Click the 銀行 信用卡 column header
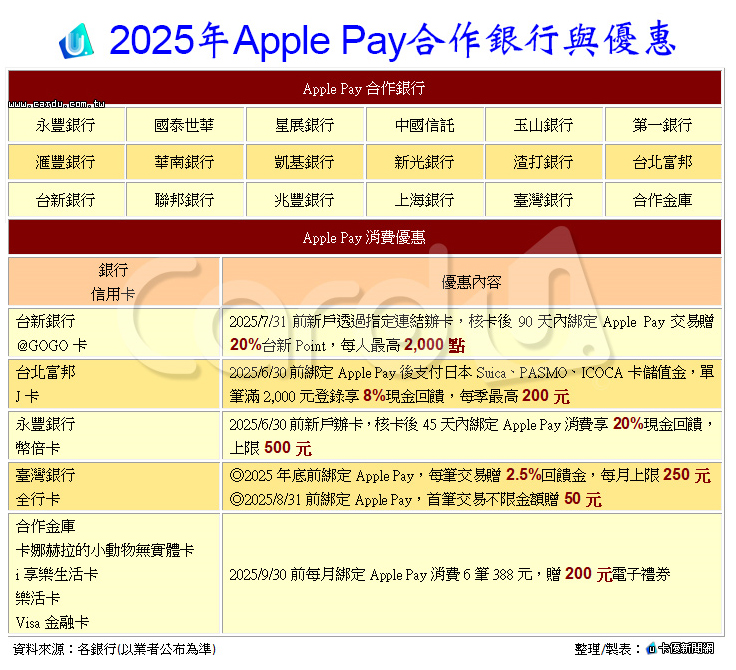The image size is (736, 670). (x=114, y=282)
